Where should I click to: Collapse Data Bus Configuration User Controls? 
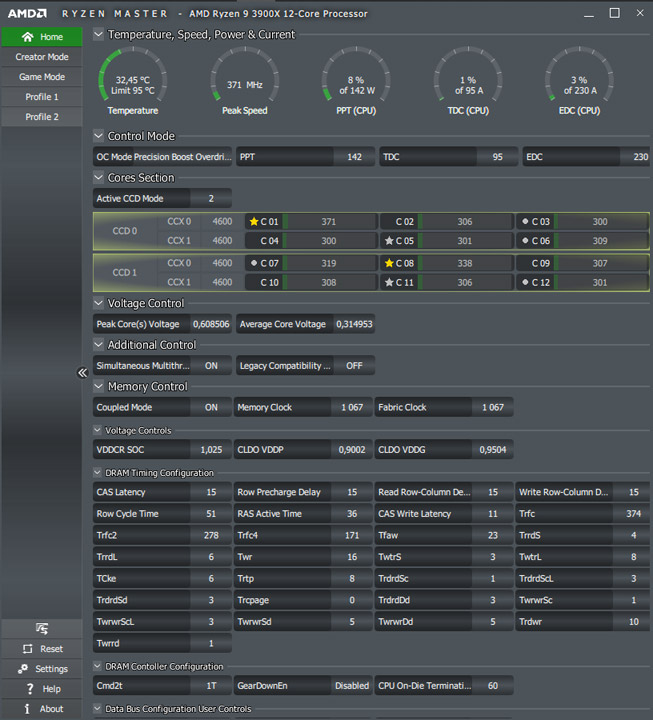click(x=97, y=709)
